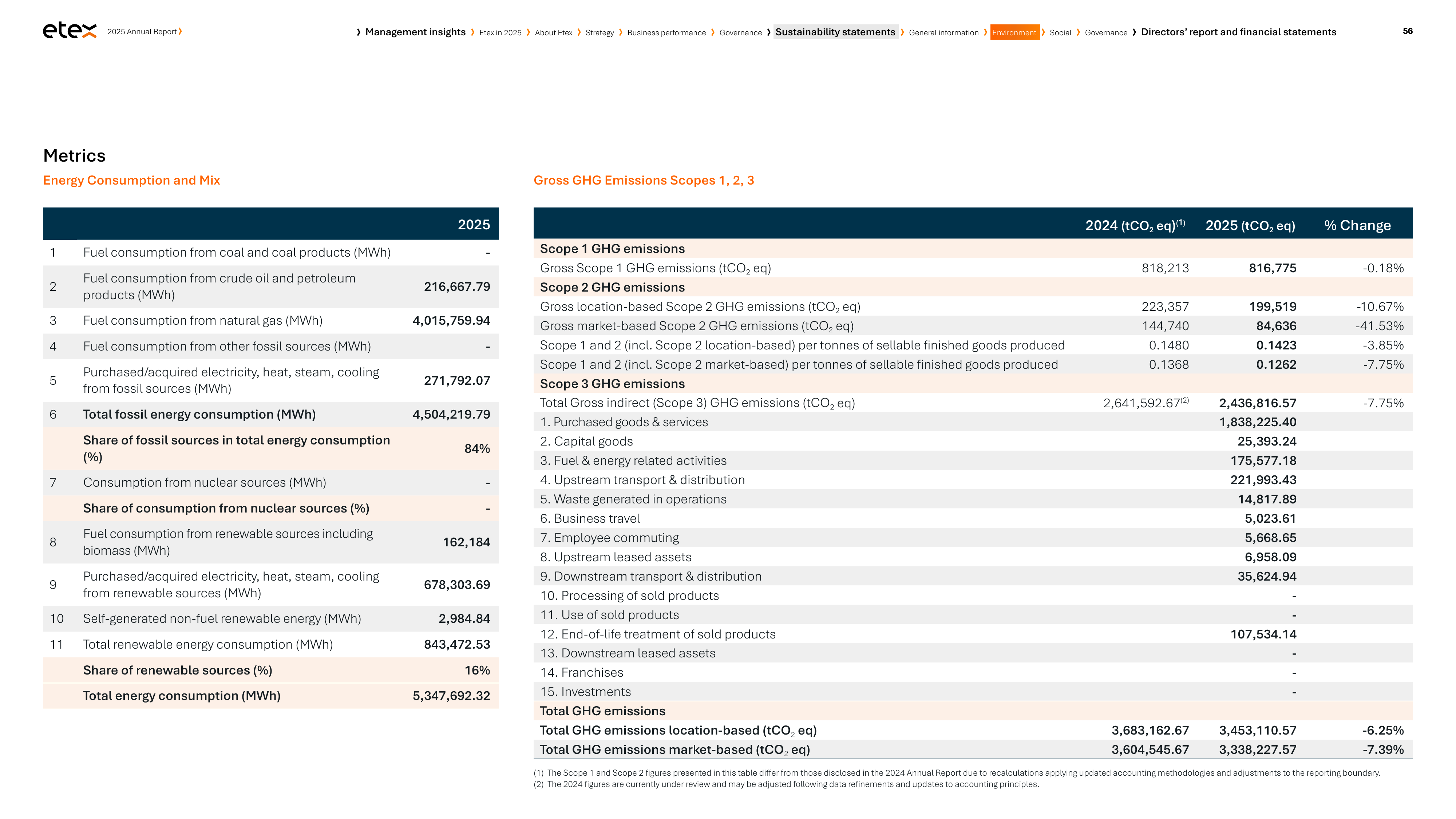Viewport: 1456px width, 819px height.
Task: Click market-based total 3,338,227.57
Action: [1257, 749]
